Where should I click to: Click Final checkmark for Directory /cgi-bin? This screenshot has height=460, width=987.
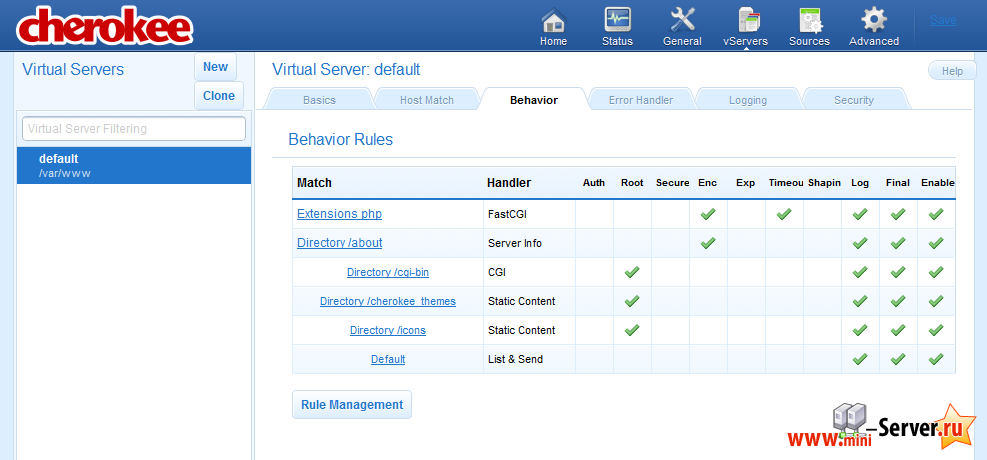tap(898, 272)
